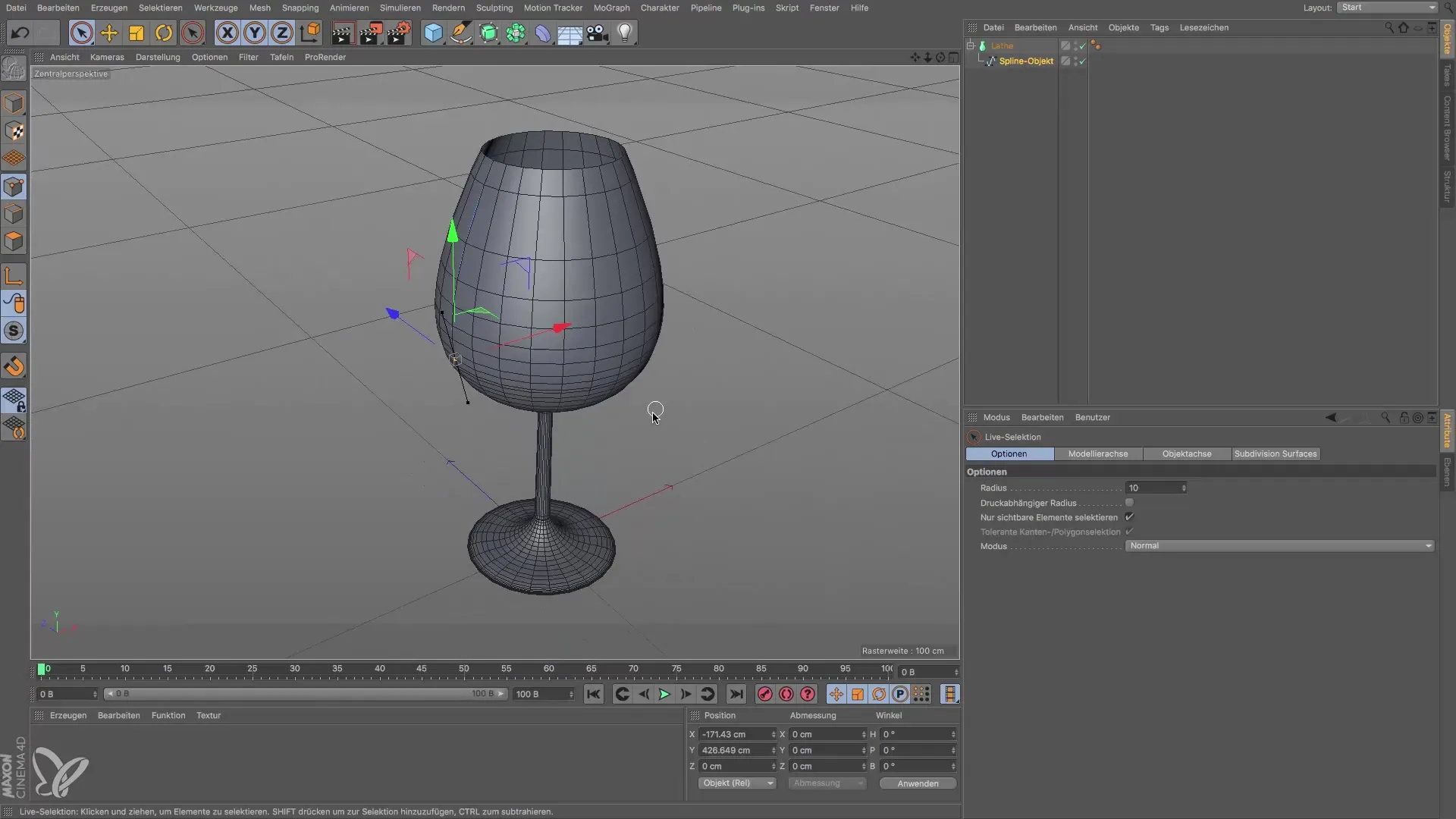This screenshot has height=819, width=1456.
Task: Click frame 50 on the timeline ruler
Action: [x=463, y=670]
